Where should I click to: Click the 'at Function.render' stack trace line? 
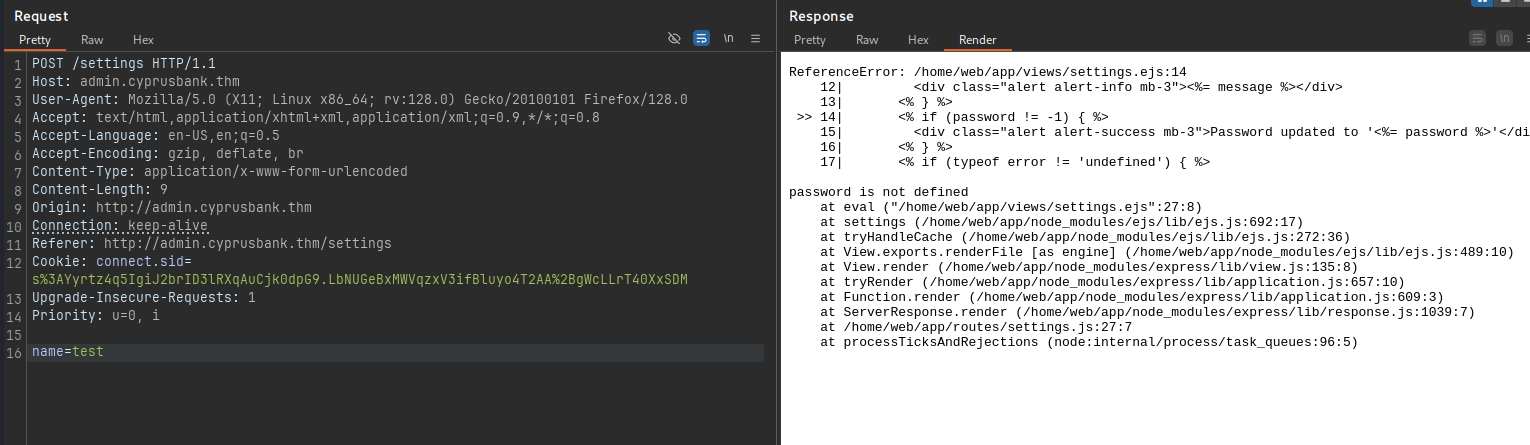click(1132, 297)
